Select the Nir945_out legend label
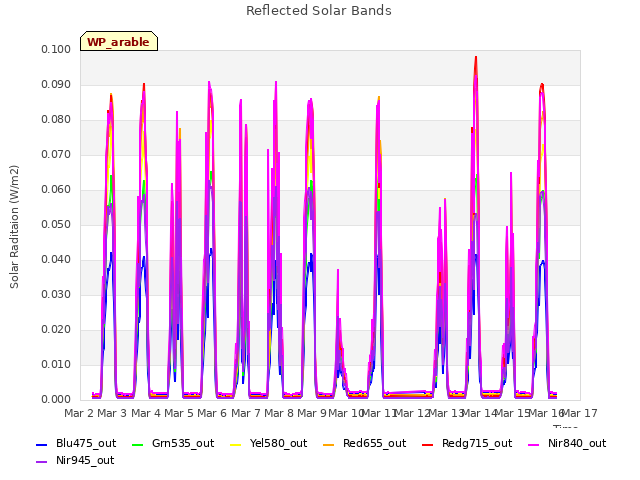640x480 pixels. (85, 461)
